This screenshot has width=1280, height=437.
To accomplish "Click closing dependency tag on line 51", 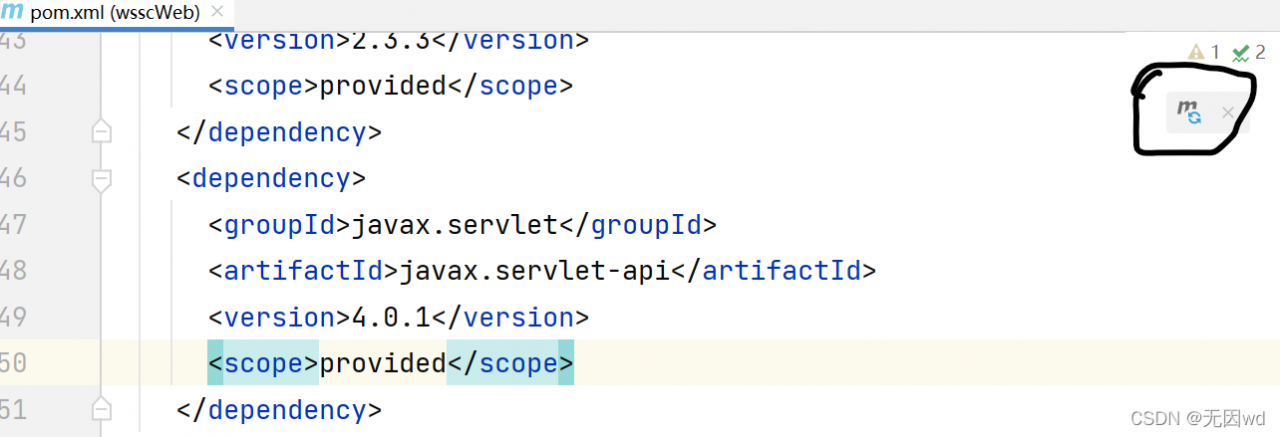I will pyautogui.click(x=279, y=409).
